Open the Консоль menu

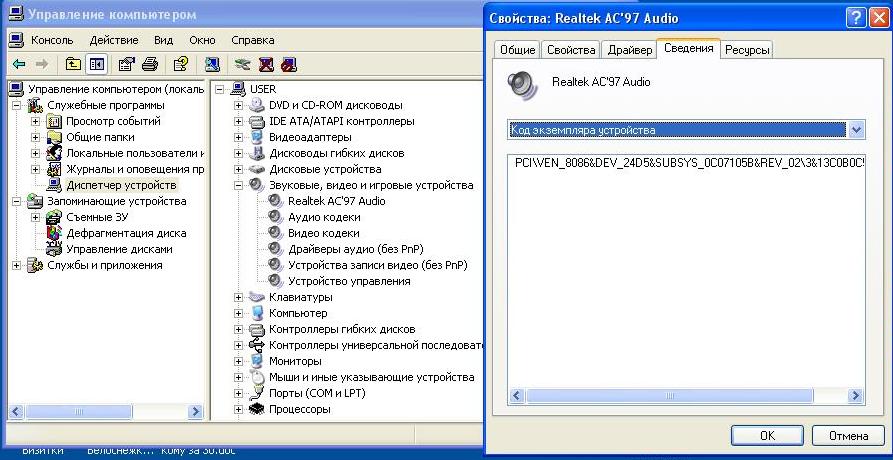[52, 40]
